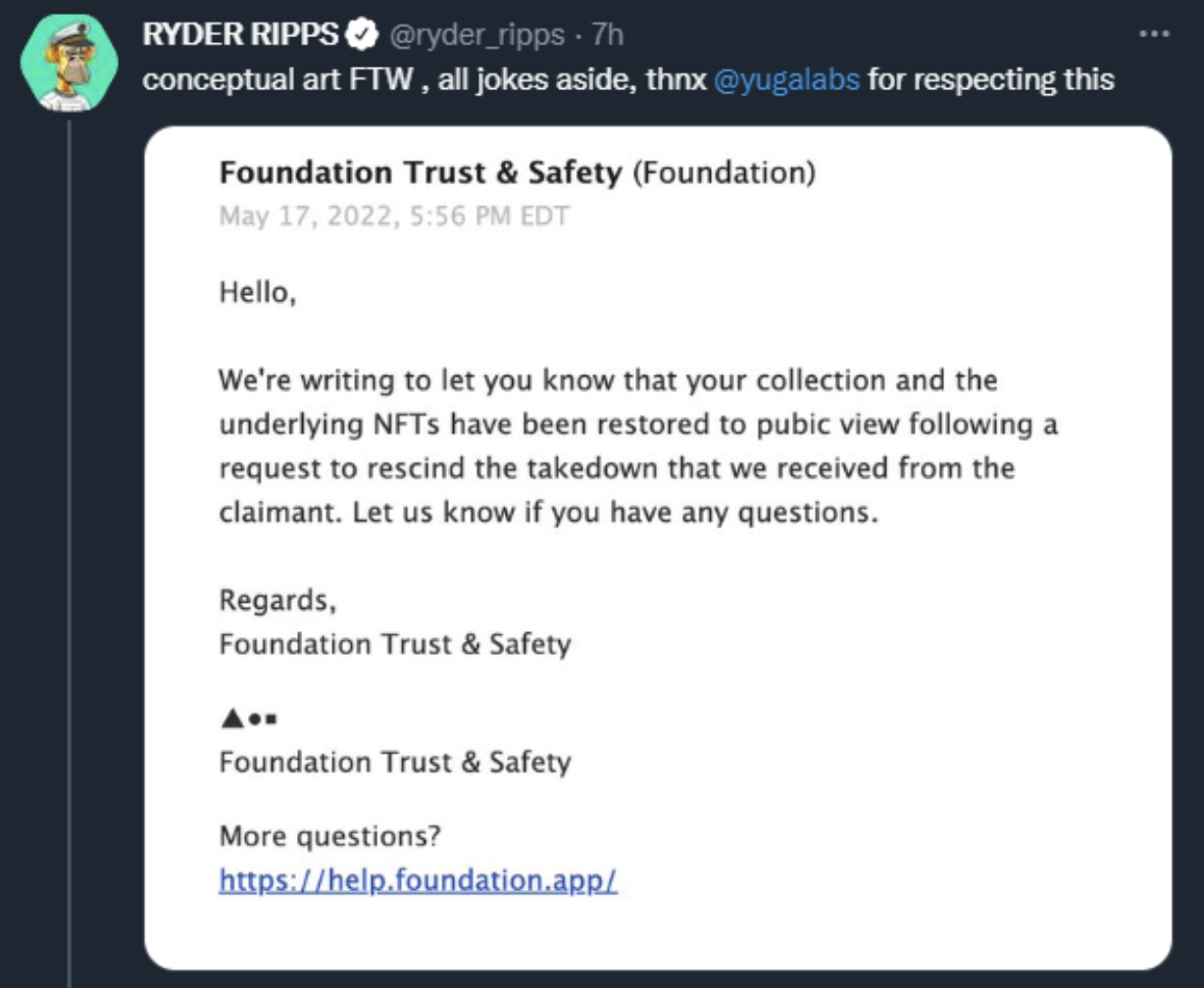Click the circle shape in Foundation's logo
1204x988 pixels.
[x=254, y=719]
